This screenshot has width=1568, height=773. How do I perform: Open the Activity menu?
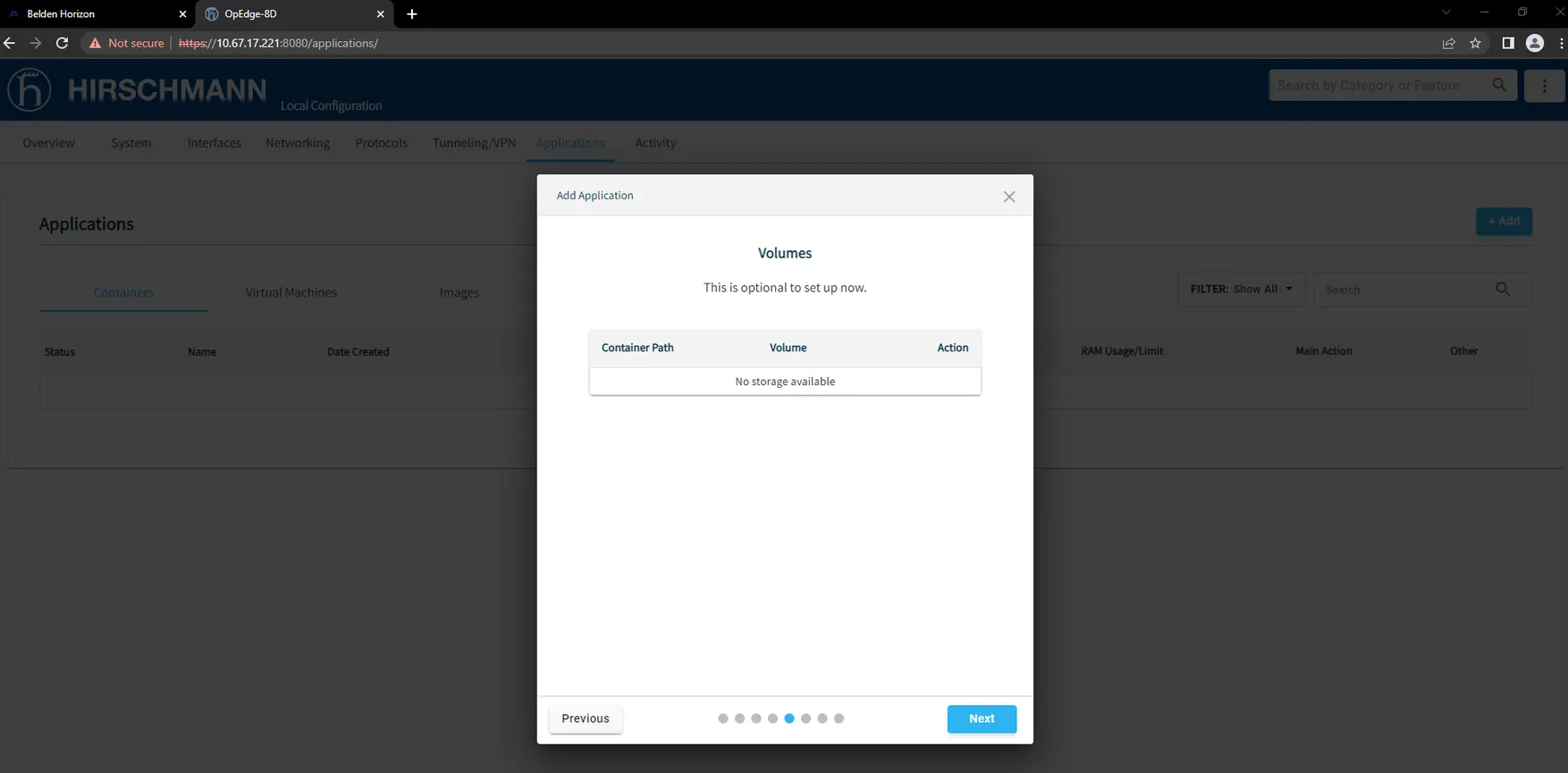pos(655,143)
